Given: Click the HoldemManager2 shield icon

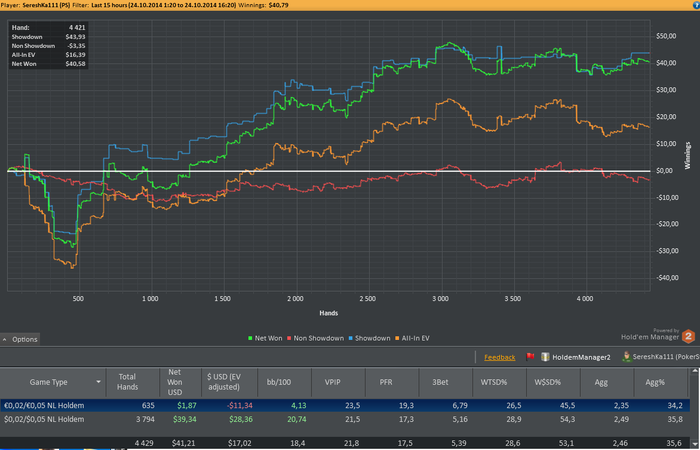Looking at the screenshot, I should click(x=545, y=356).
